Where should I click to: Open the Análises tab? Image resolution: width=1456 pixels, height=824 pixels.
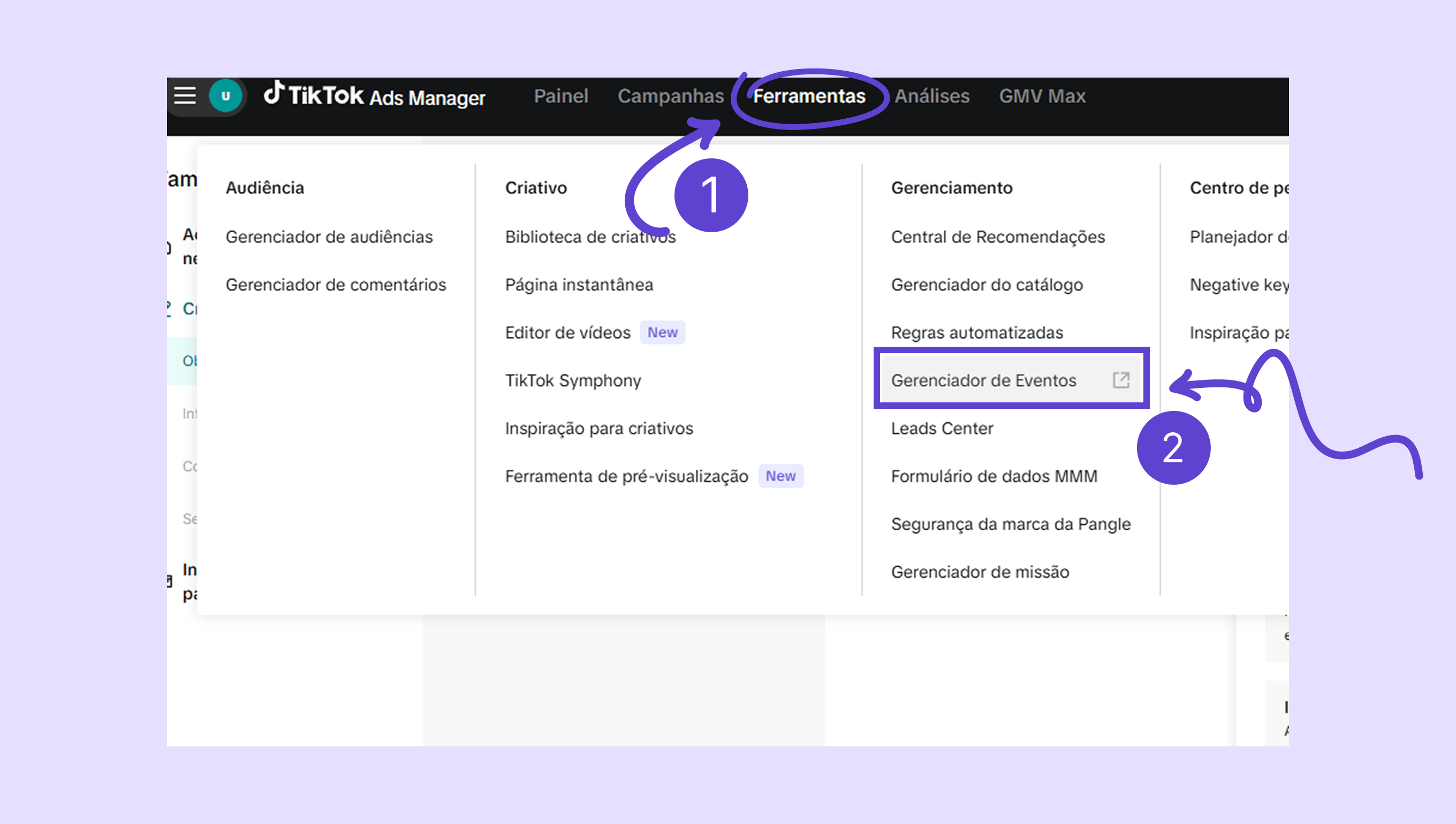[x=931, y=96]
